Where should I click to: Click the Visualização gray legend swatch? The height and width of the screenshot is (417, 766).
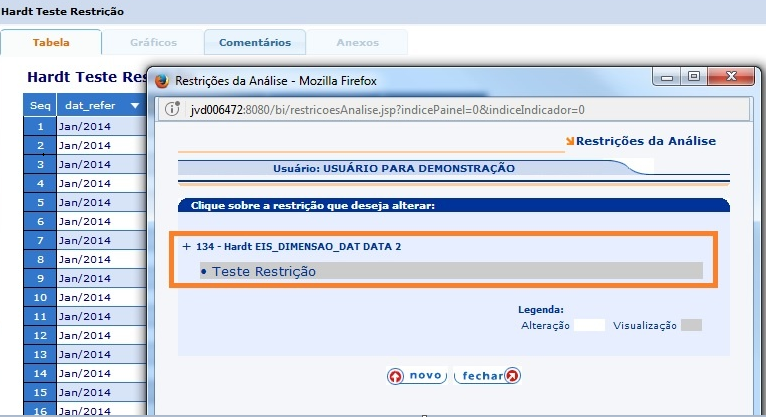691,325
